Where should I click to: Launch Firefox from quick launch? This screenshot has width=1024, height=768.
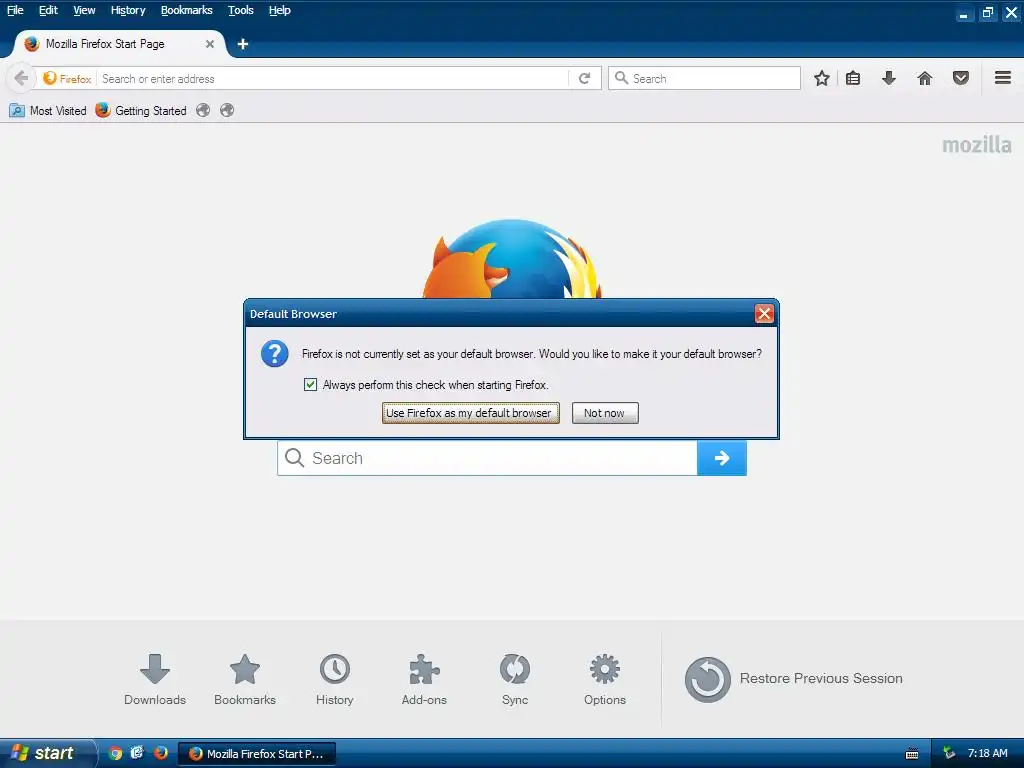(160, 753)
